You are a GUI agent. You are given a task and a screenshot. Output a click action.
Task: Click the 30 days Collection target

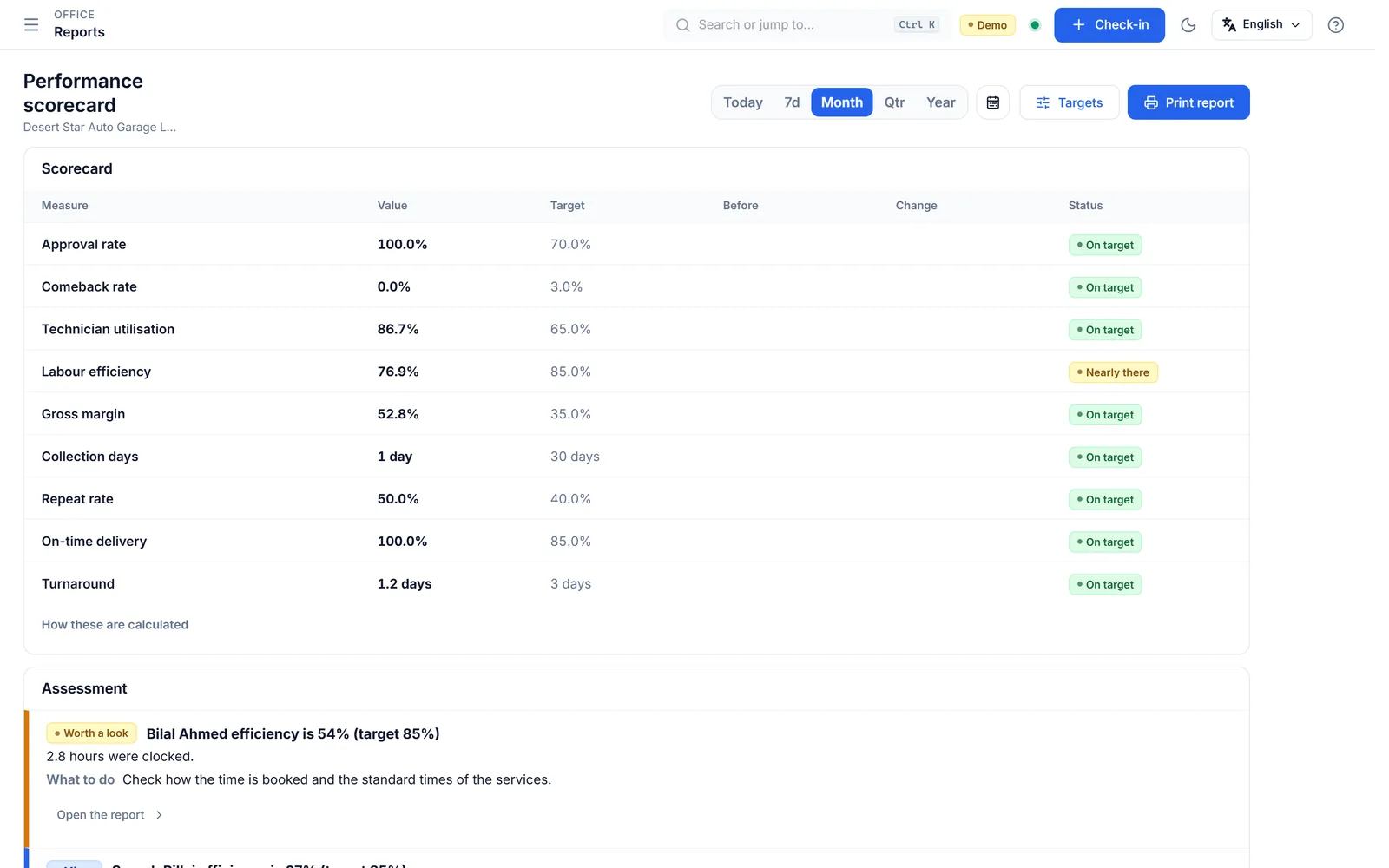(575, 457)
